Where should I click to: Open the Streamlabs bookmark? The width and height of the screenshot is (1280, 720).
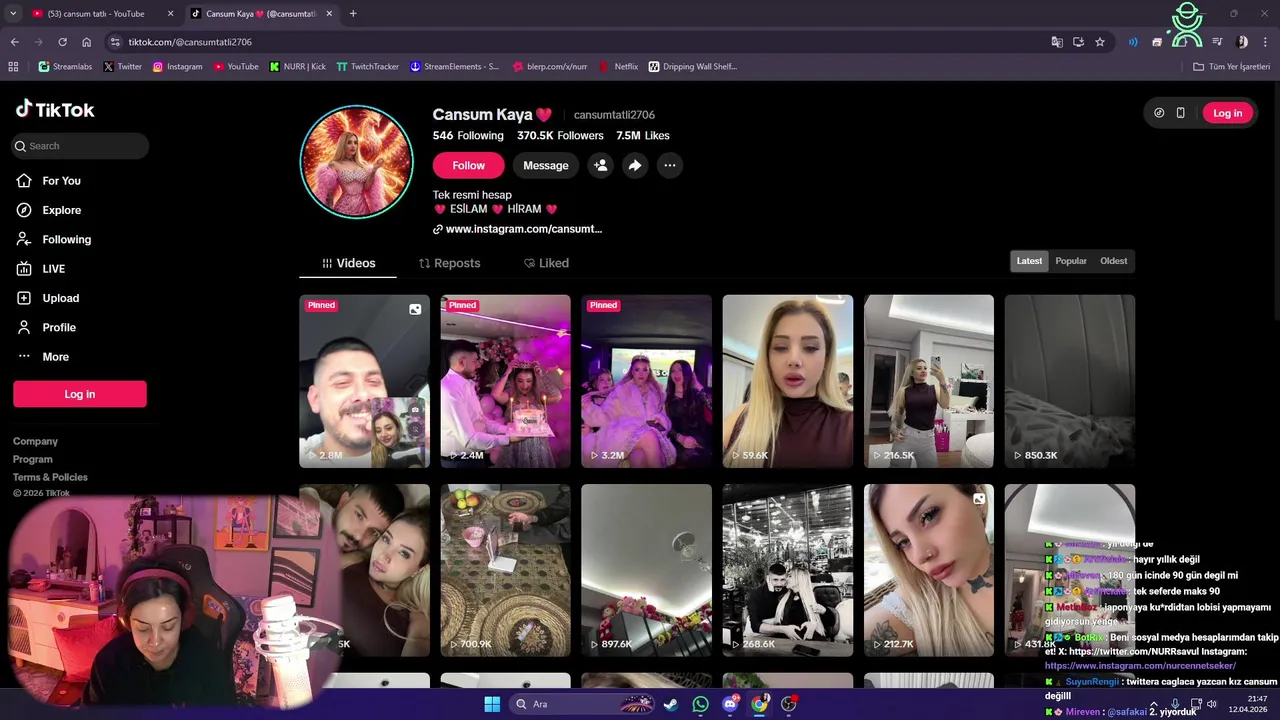65,67
